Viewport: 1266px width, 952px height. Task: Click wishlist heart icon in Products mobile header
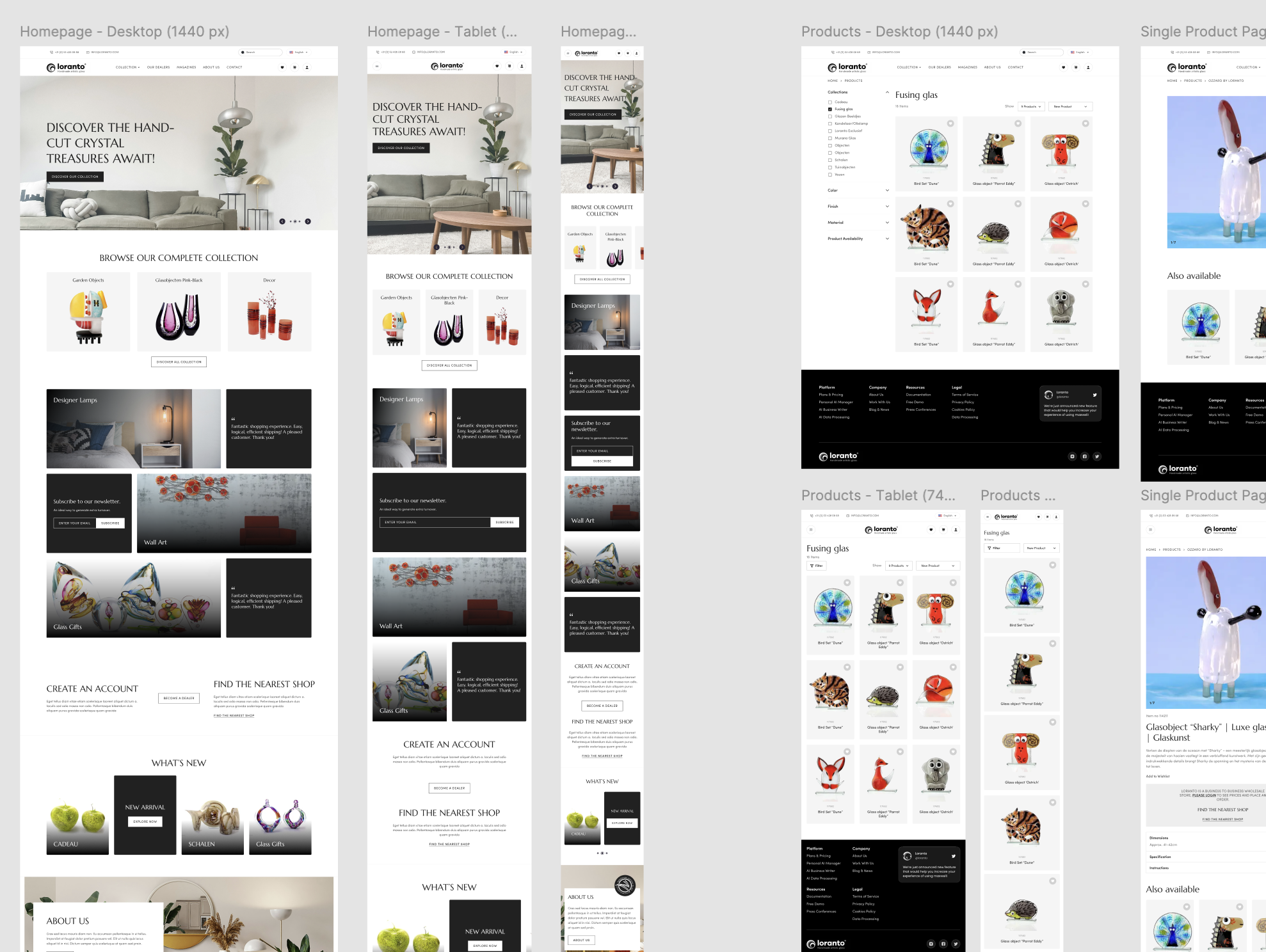pyautogui.click(x=1038, y=516)
